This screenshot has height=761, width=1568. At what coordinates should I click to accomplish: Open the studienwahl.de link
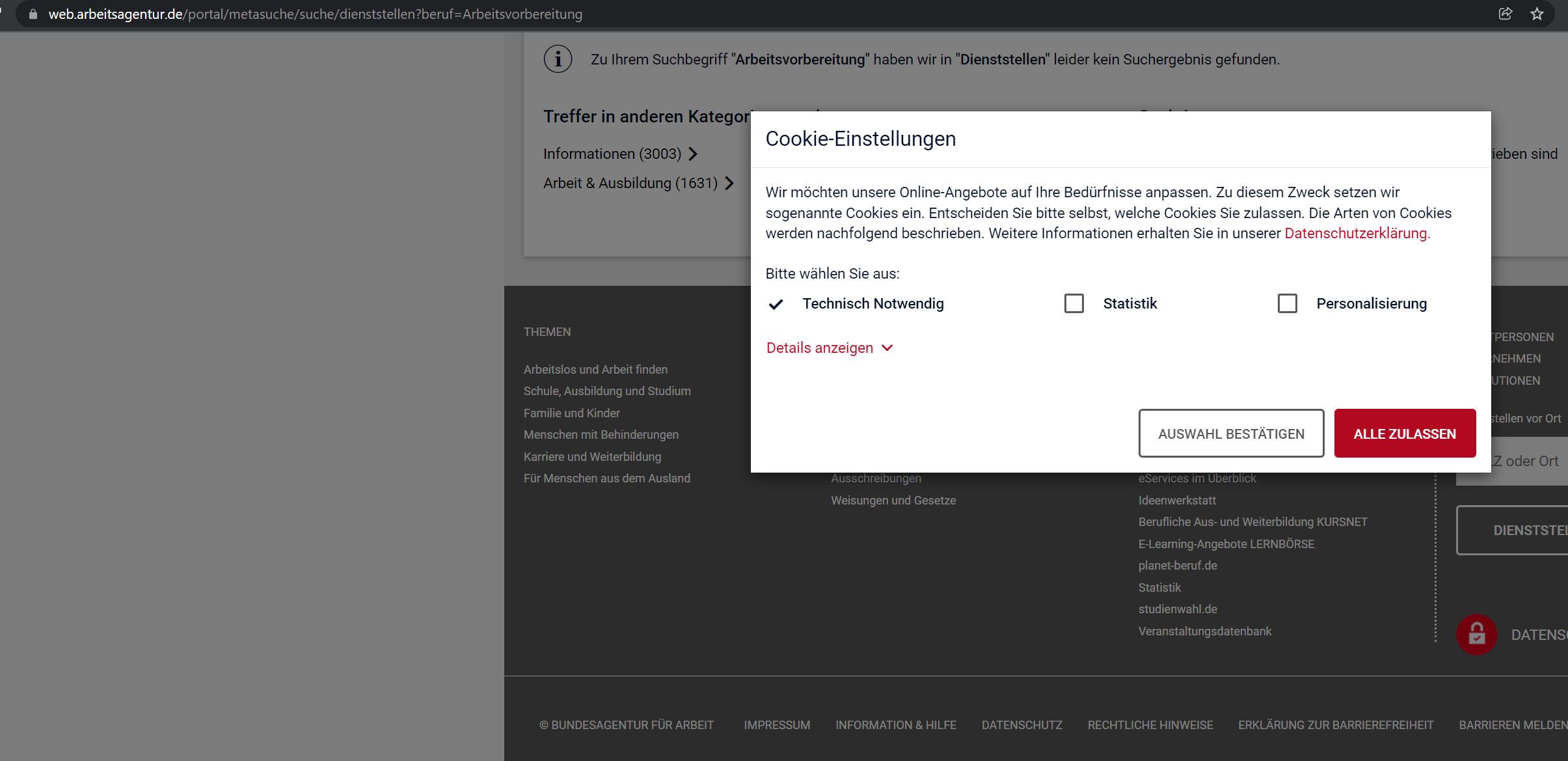point(1178,609)
